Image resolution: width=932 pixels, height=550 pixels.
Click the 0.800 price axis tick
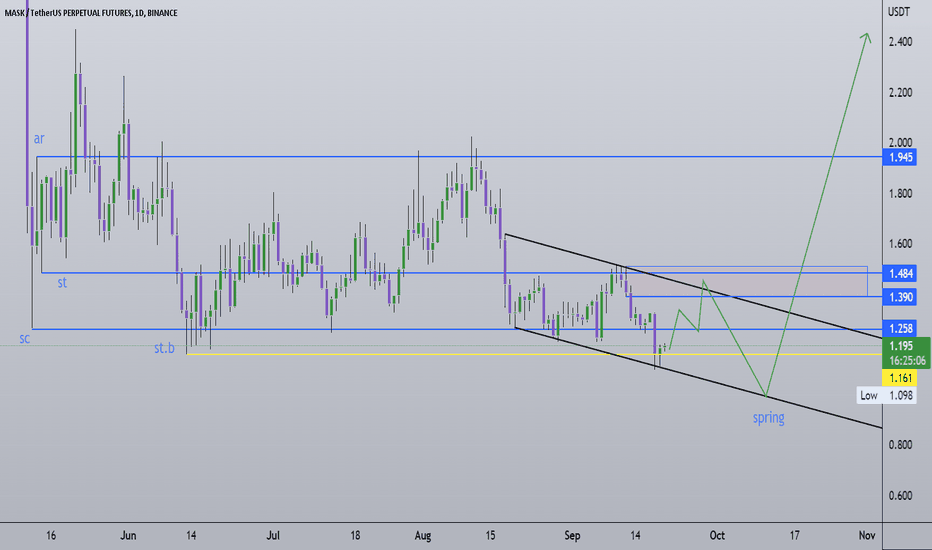[x=900, y=445]
